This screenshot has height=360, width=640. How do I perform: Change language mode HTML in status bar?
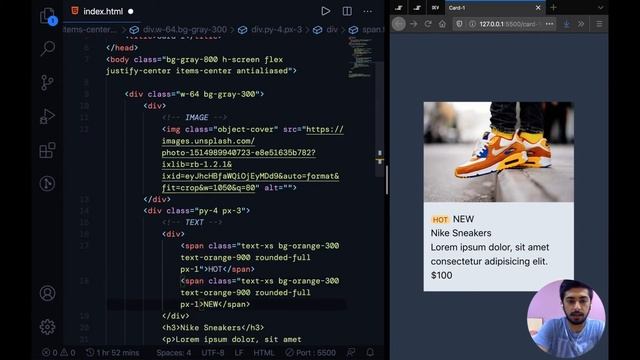click(264, 353)
